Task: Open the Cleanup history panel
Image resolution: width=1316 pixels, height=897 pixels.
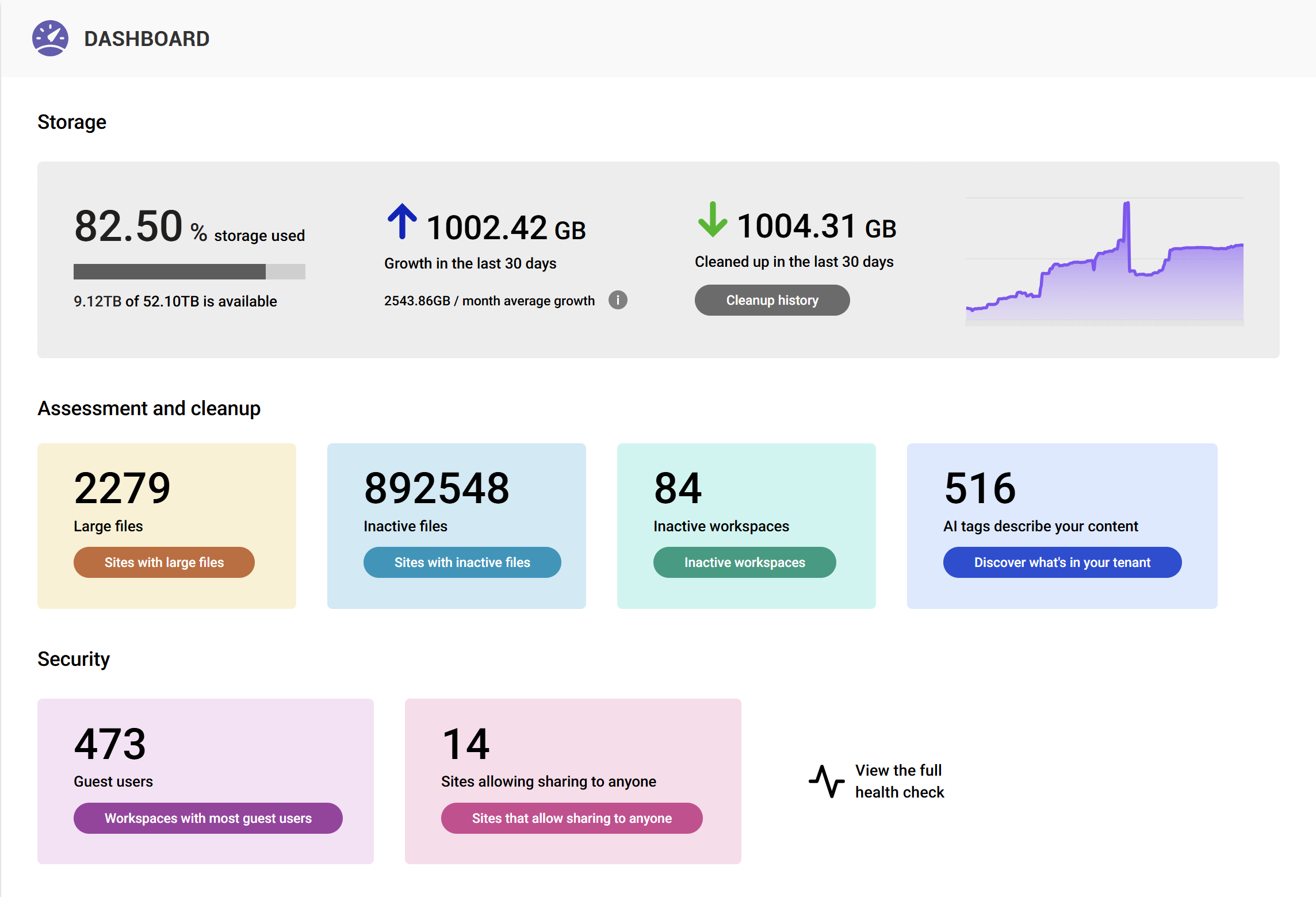Action: [x=772, y=300]
